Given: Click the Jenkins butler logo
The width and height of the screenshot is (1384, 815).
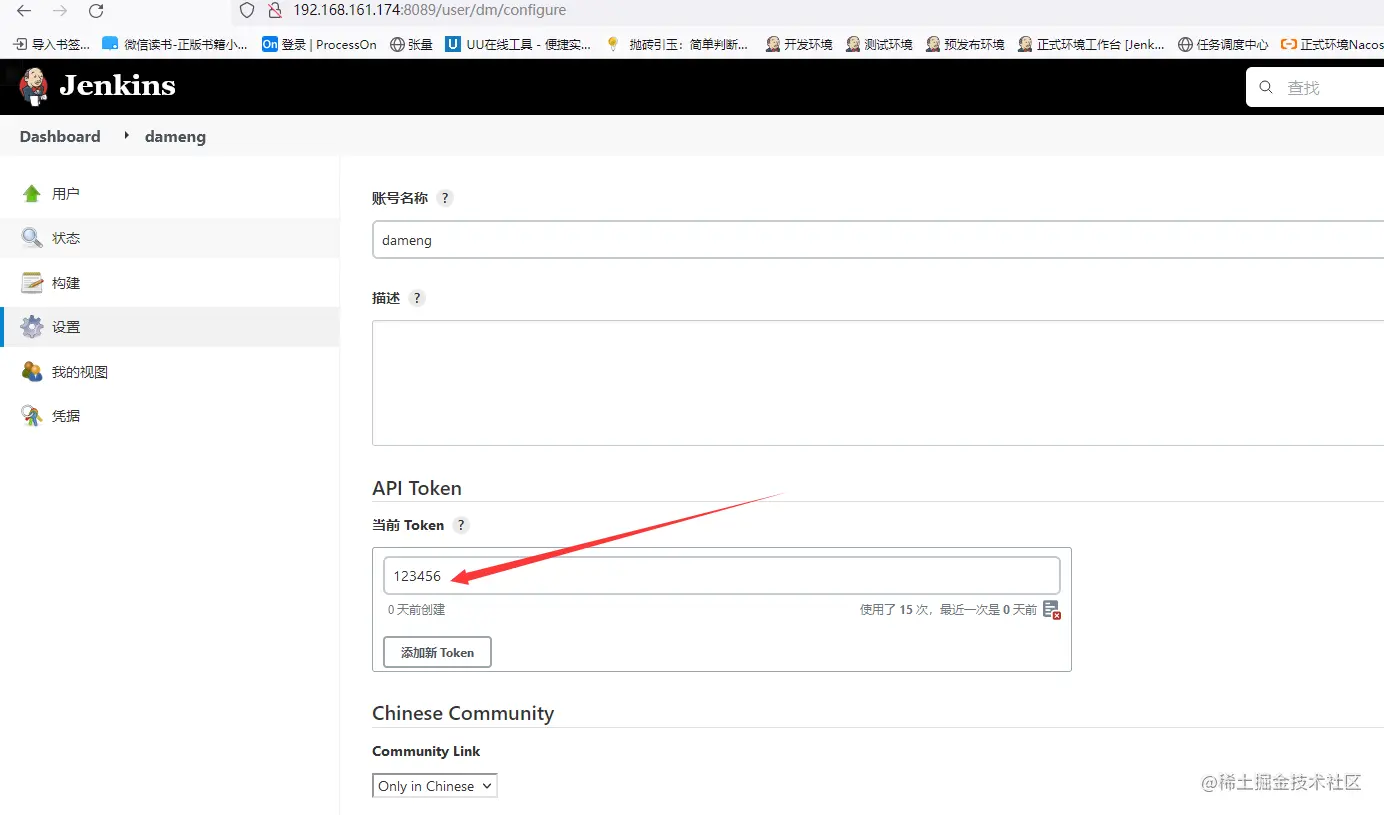Looking at the screenshot, I should 34,87.
